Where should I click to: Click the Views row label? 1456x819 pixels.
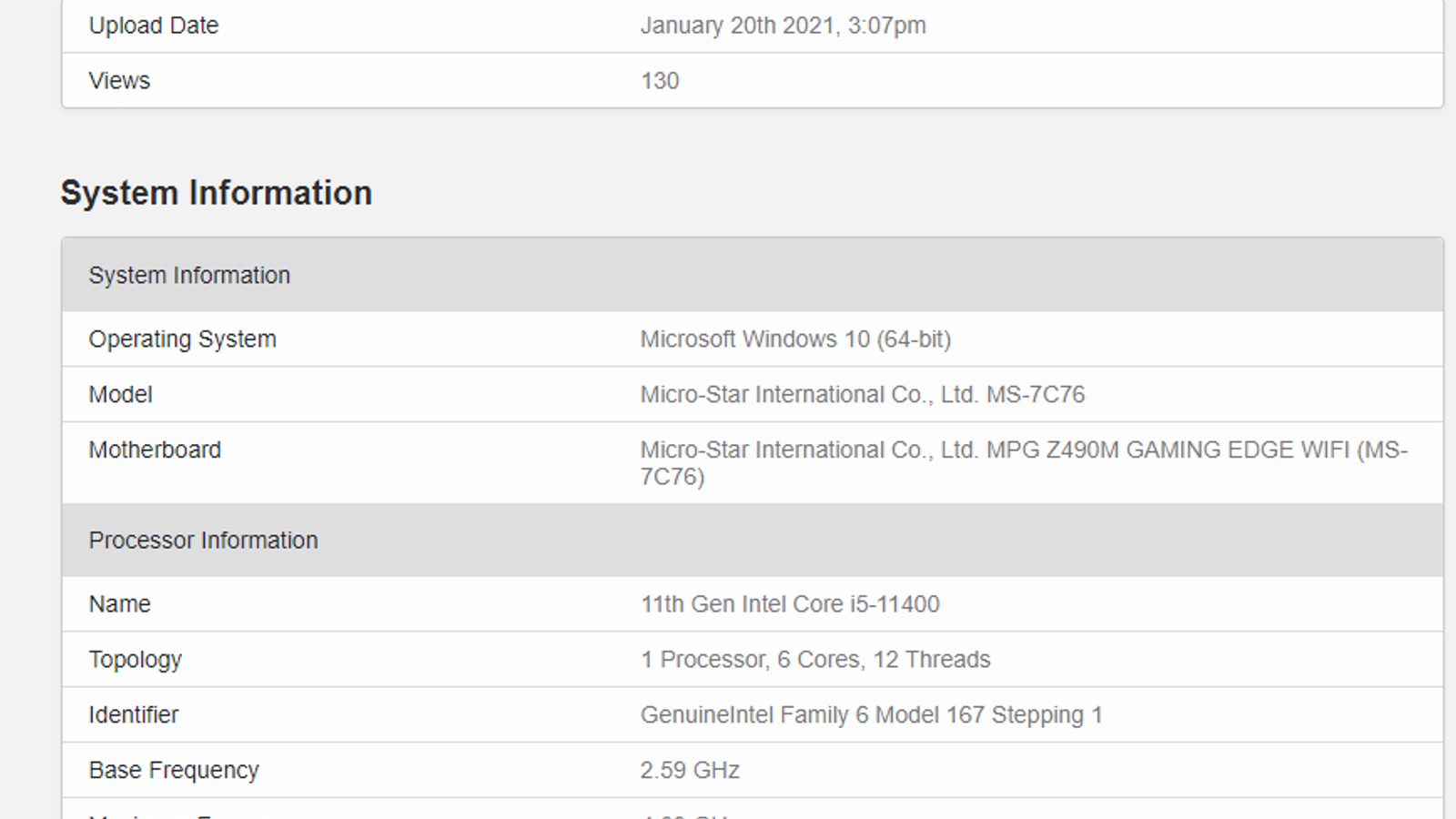point(119,81)
